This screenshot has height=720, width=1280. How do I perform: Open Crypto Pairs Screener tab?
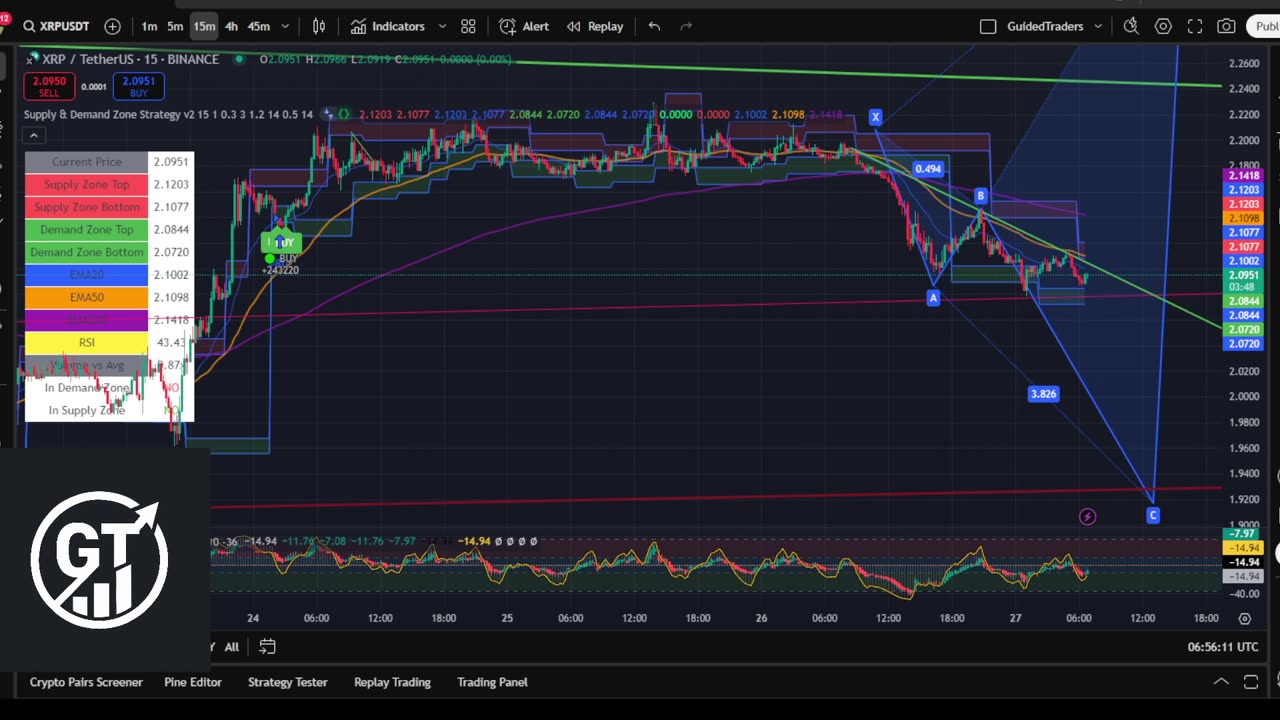(86, 682)
